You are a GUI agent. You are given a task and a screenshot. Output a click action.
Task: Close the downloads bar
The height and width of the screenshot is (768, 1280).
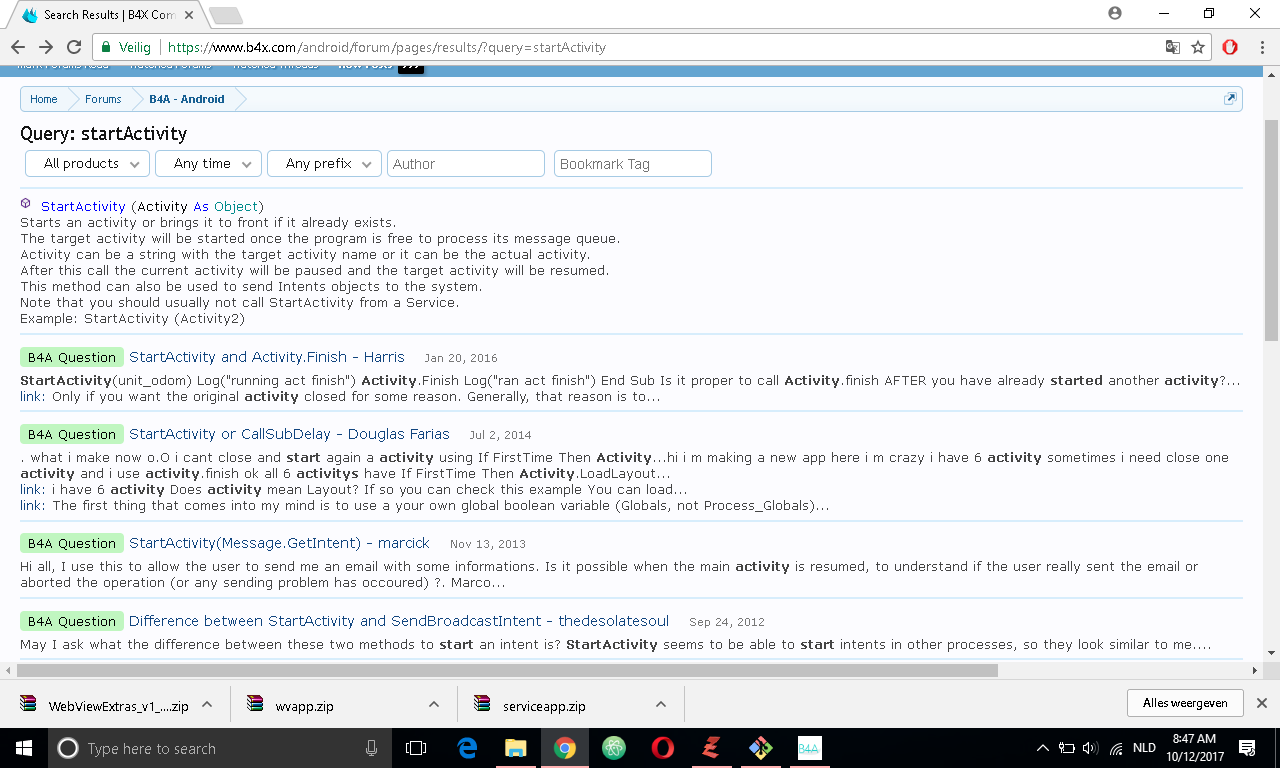pos(1262,703)
